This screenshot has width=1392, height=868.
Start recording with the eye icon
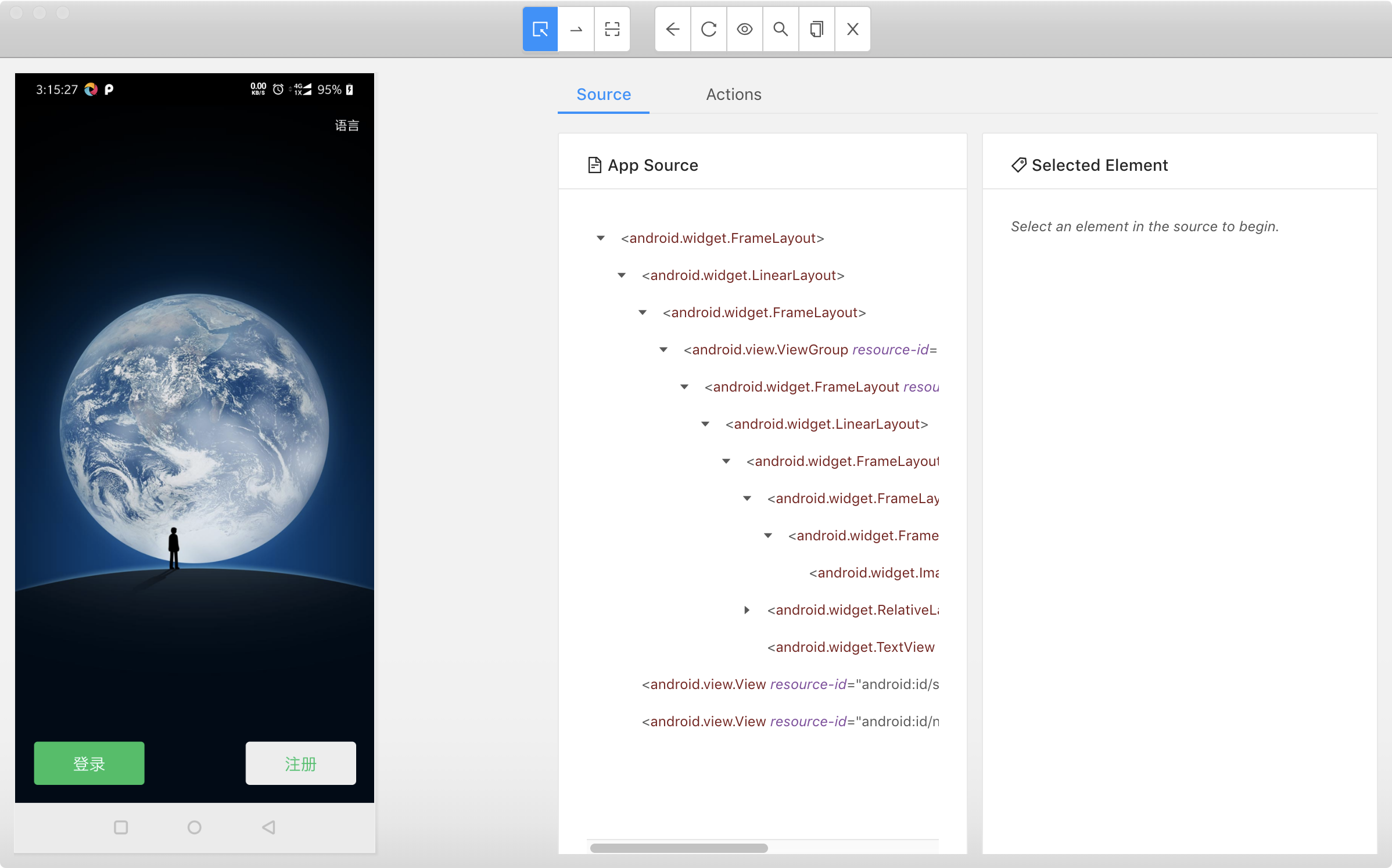coord(745,29)
